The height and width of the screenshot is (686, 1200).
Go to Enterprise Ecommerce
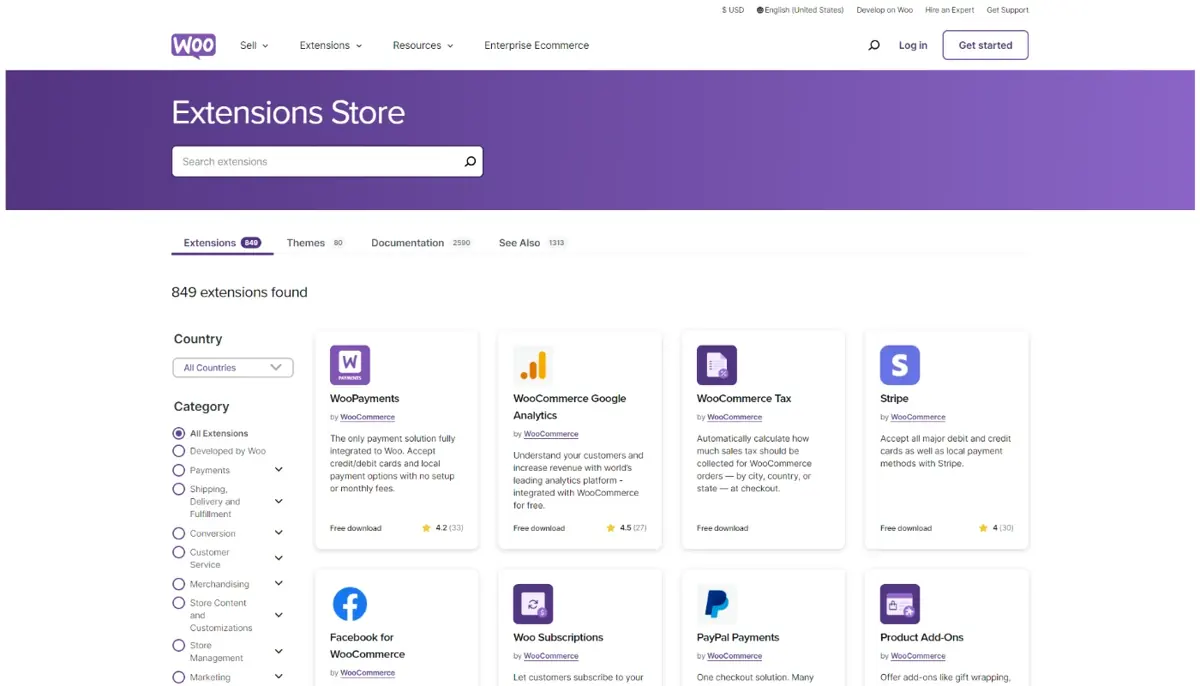536,45
